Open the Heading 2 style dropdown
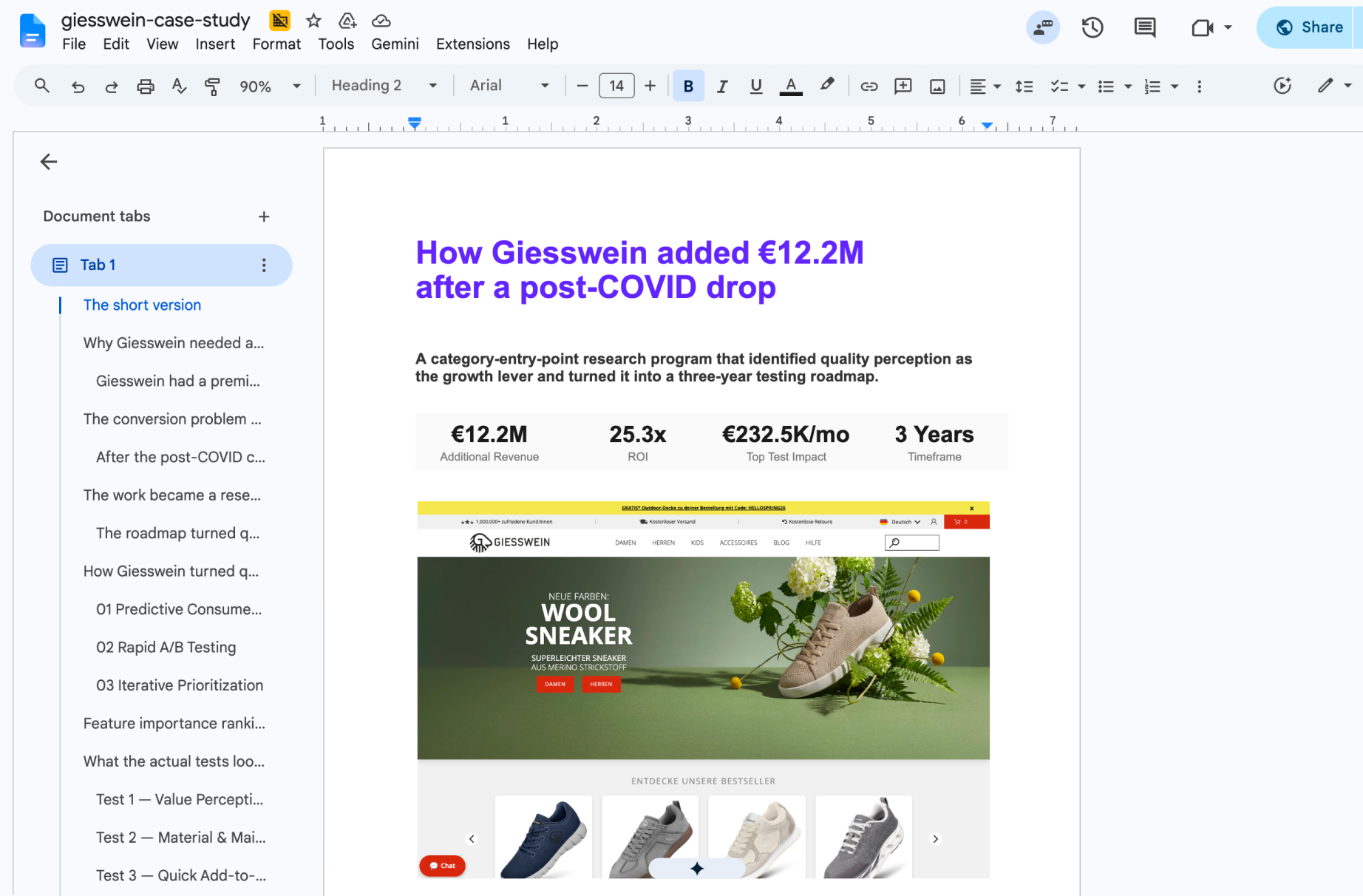This screenshot has height=896, width=1363. point(384,86)
